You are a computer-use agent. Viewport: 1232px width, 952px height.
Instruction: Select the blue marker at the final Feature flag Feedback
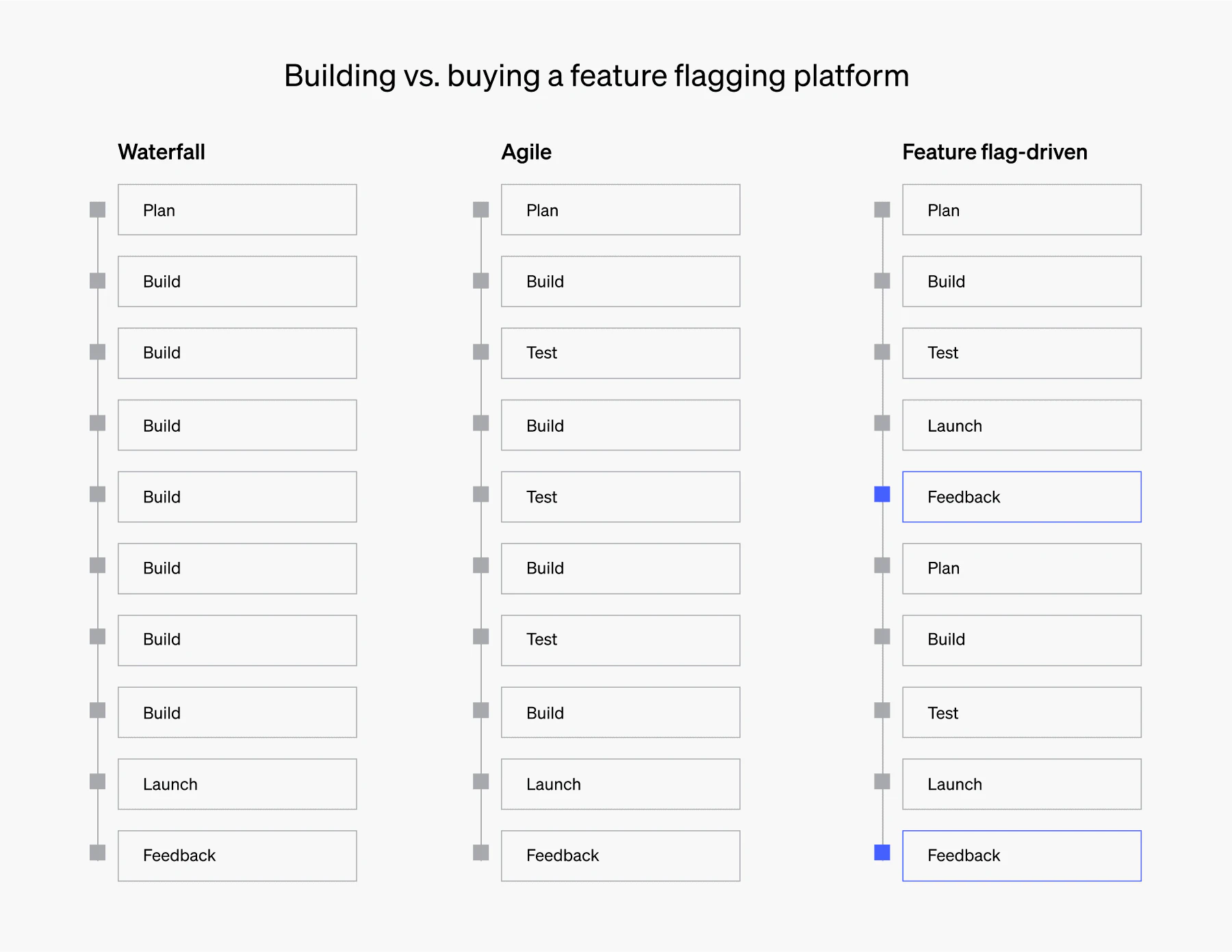882,853
